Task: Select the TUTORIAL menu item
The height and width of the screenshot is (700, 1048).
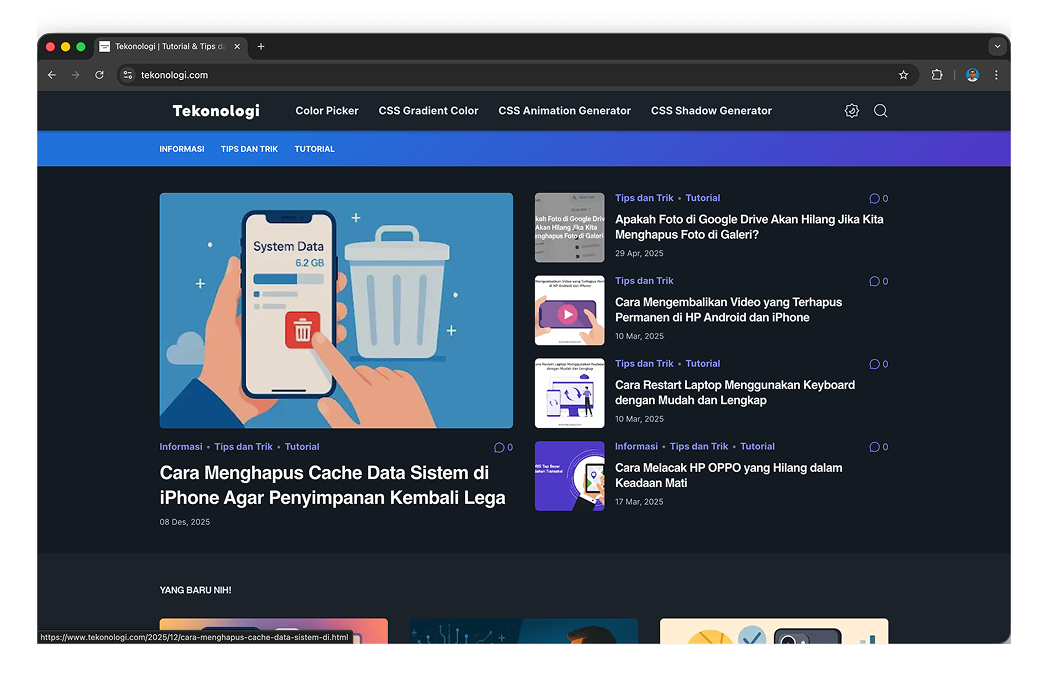Action: (314, 148)
